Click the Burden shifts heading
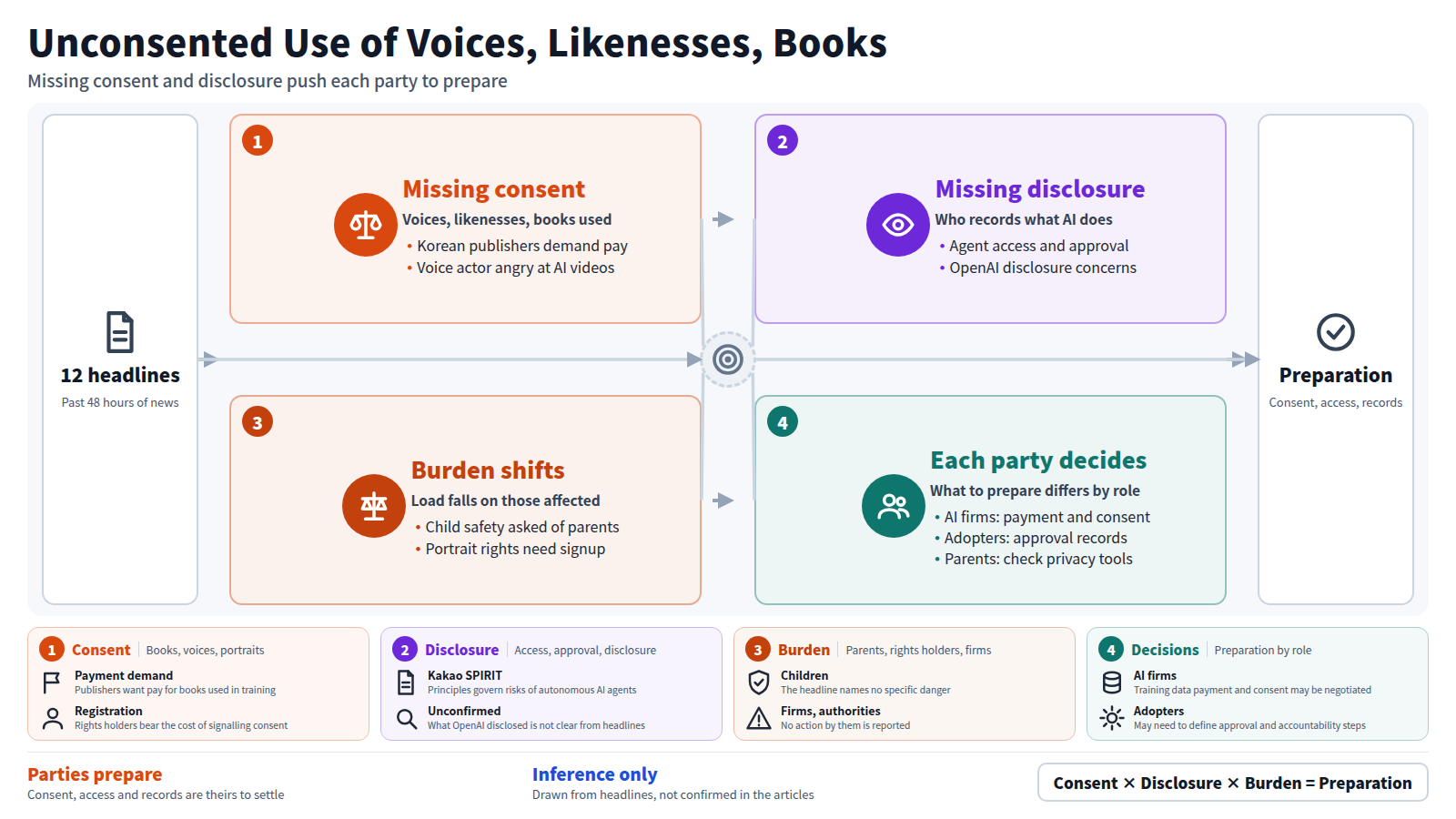Viewport: 1456px width, 819px height. click(x=488, y=470)
